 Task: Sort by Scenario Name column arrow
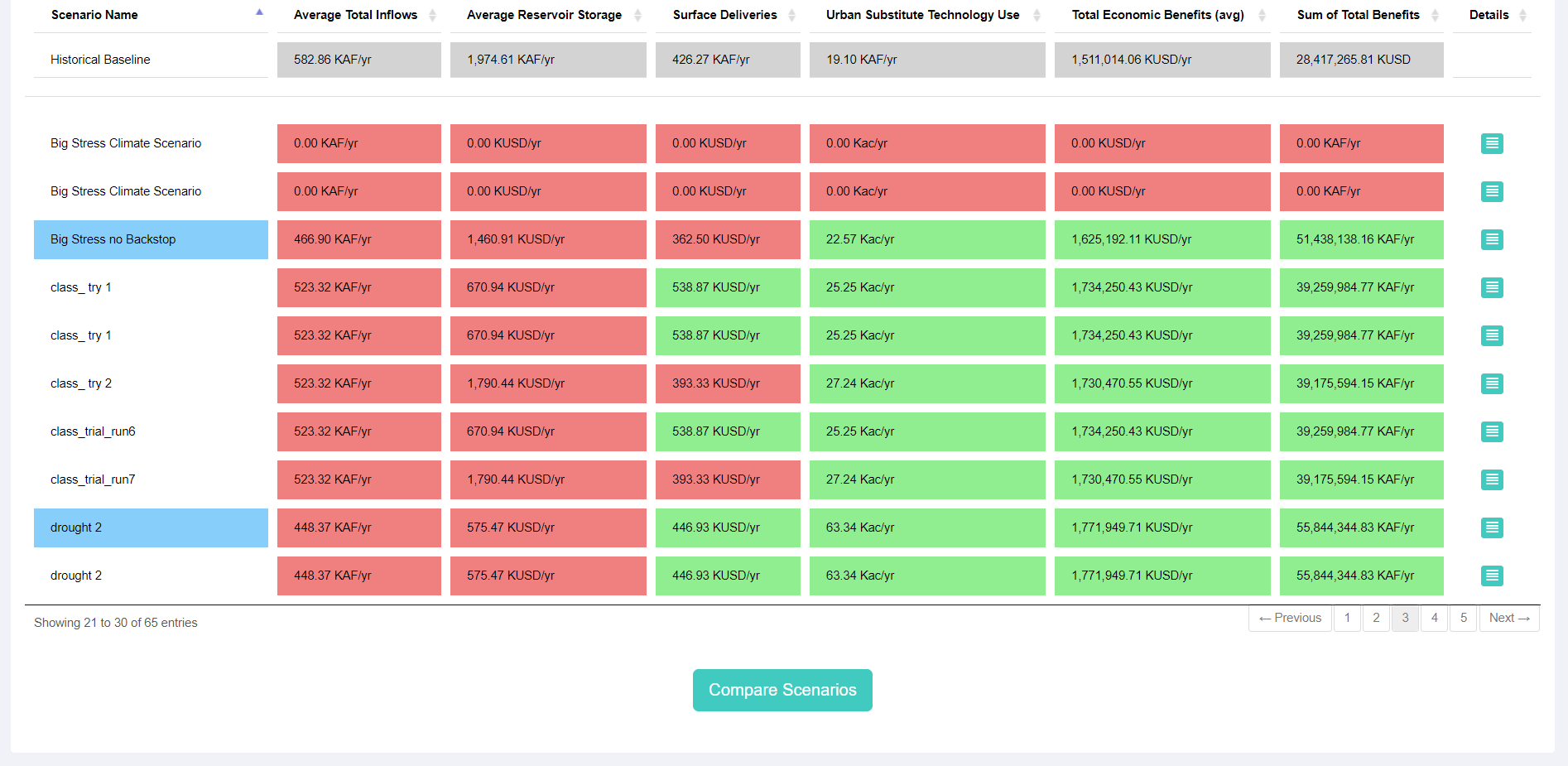coord(259,12)
